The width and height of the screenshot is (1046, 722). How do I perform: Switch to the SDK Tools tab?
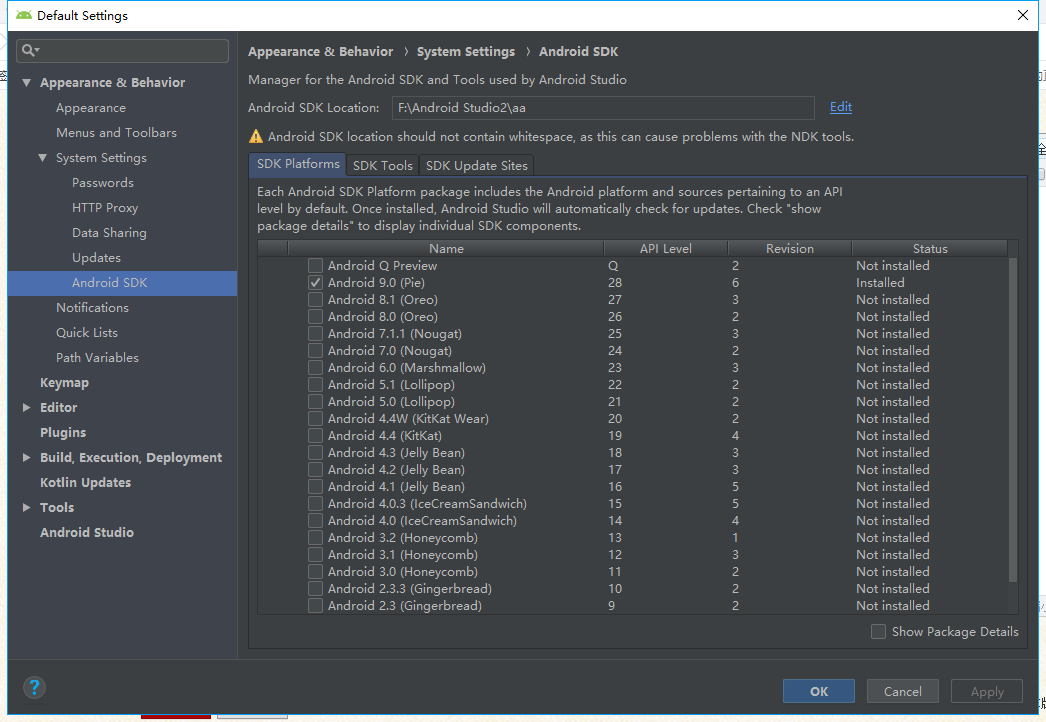(x=382, y=165)
